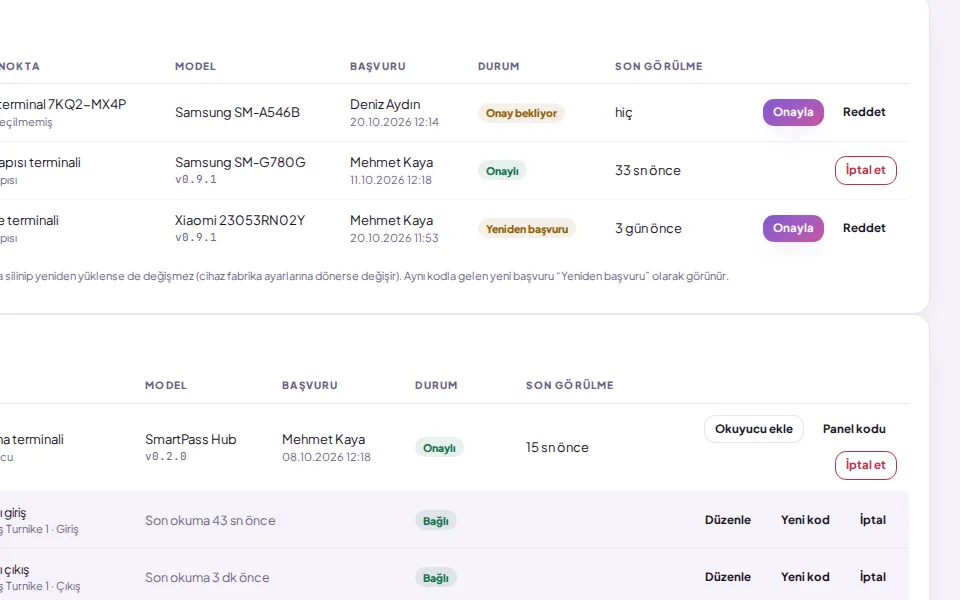Click the upper table's SON GÖRÜLME header
The image size is (960, 600).
coord(659,66)
